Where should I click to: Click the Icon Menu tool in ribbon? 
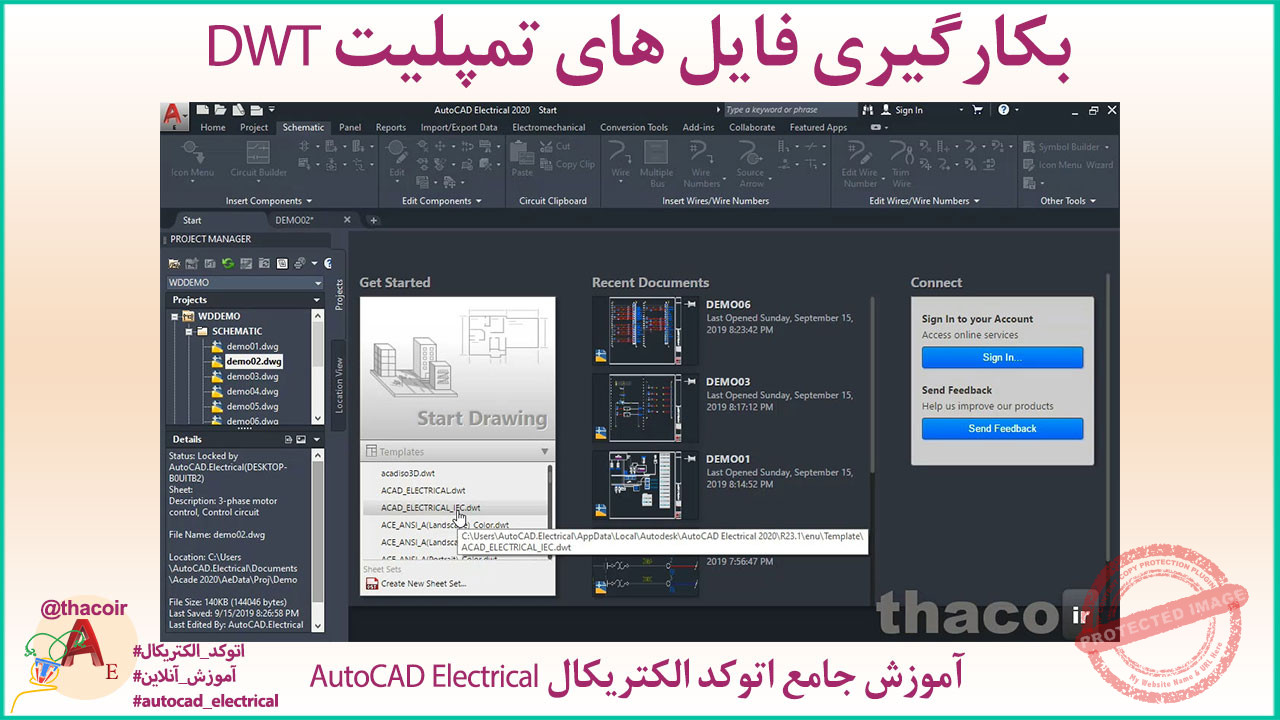pos(192,158)
